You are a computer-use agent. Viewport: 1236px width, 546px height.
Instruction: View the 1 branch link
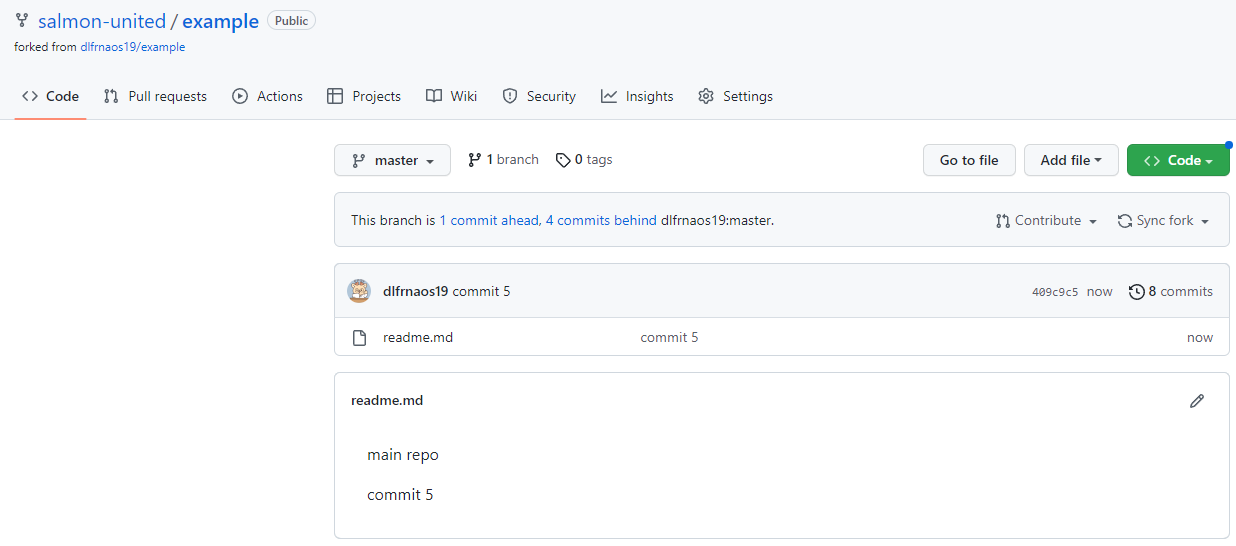pyautogui.click(x=503, y=160)
